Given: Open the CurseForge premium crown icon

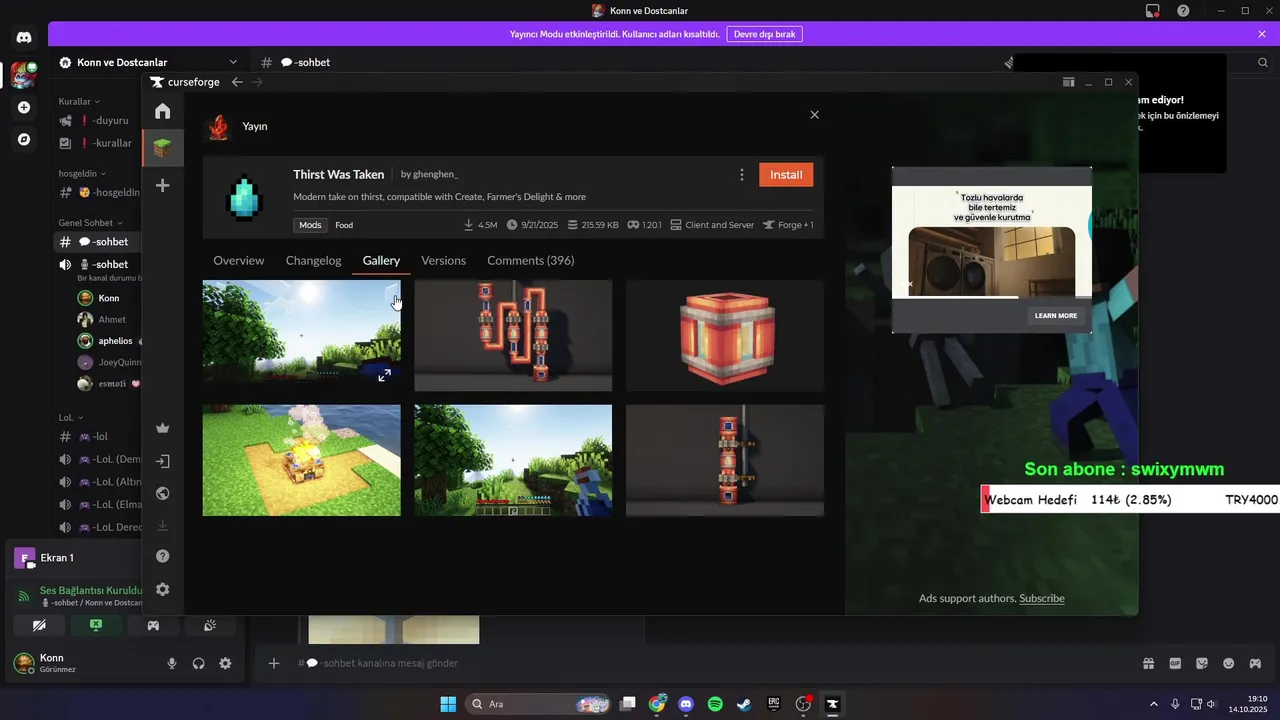Looking at the screenshot, I should [x=163, y=428].
